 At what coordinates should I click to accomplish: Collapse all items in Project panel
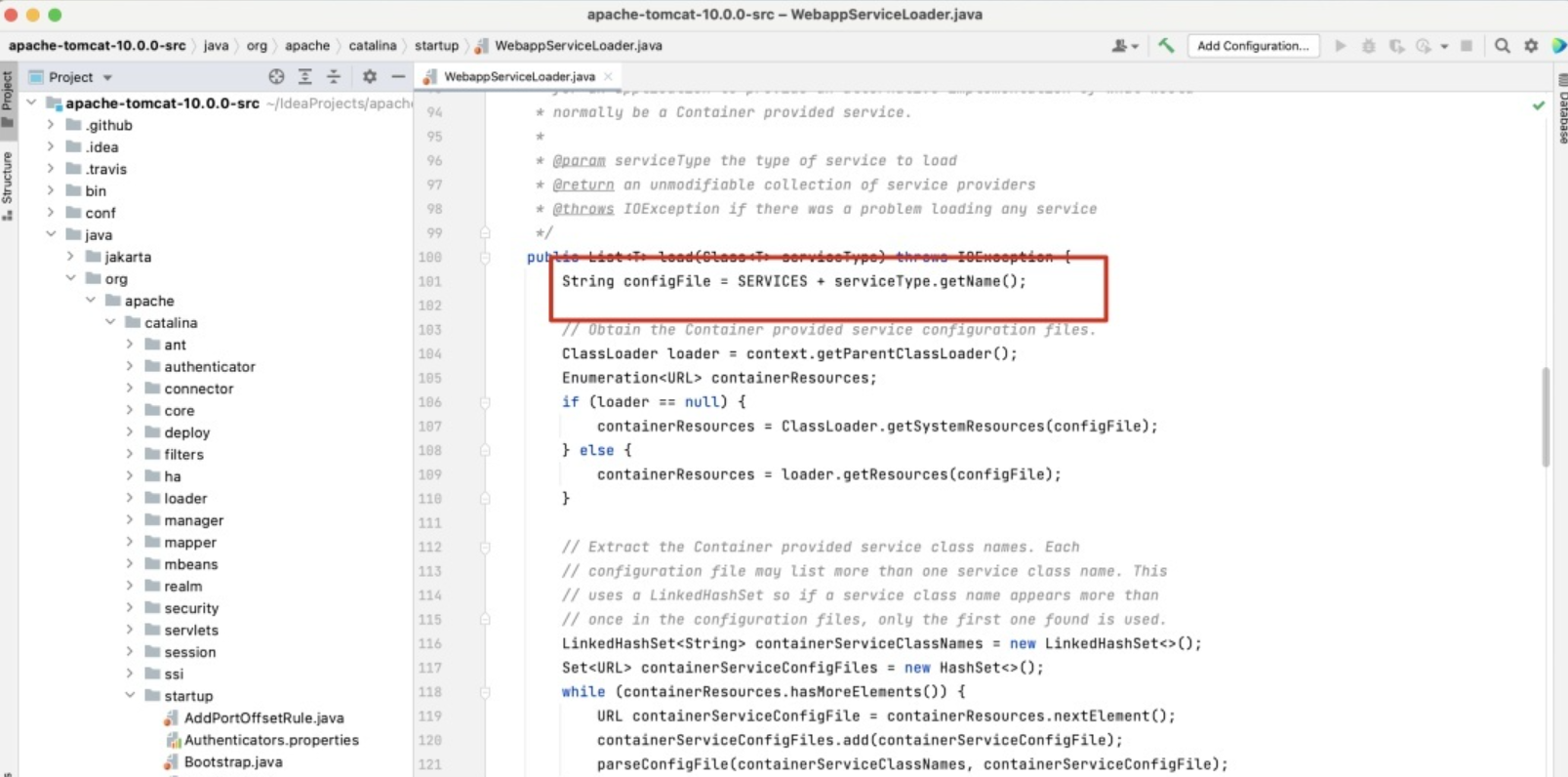(x=334, y=76)
